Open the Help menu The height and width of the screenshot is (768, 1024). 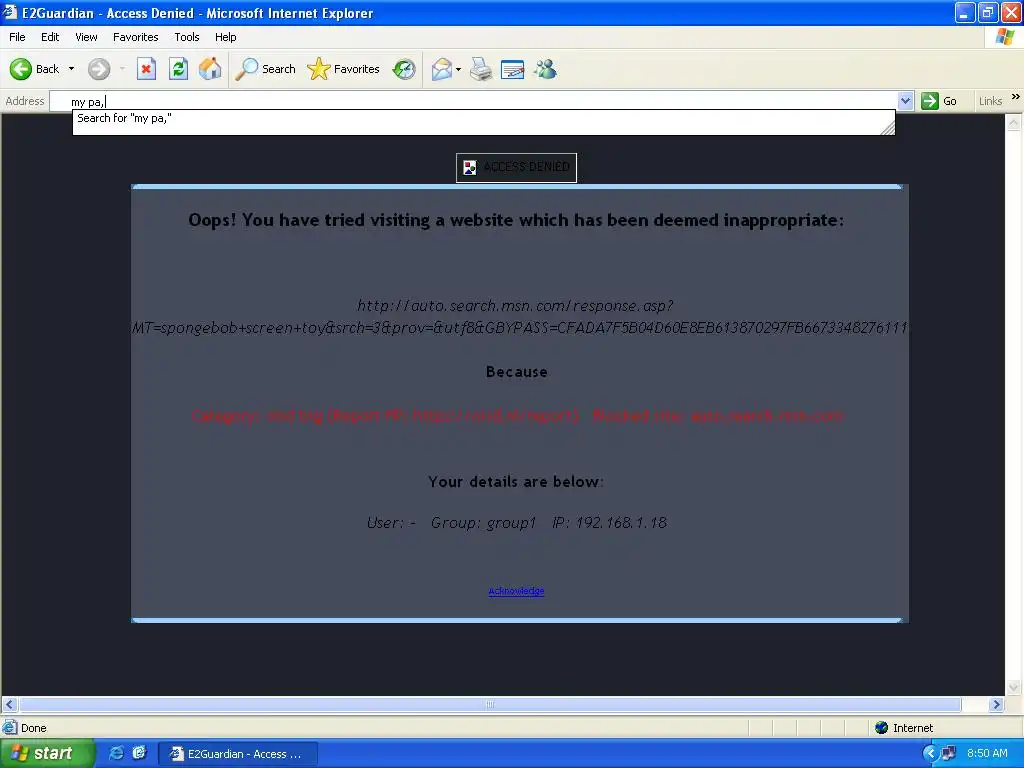tap(225, 37)
